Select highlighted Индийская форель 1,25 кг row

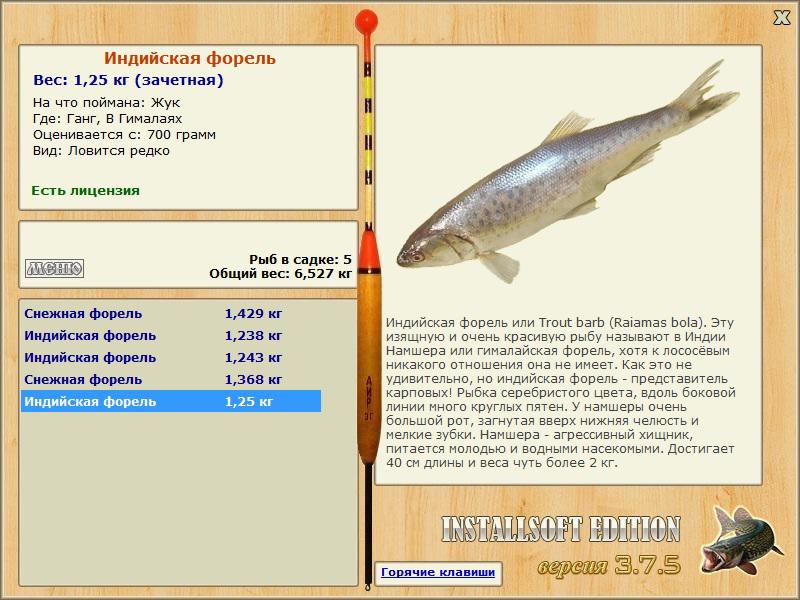(171, 402)
